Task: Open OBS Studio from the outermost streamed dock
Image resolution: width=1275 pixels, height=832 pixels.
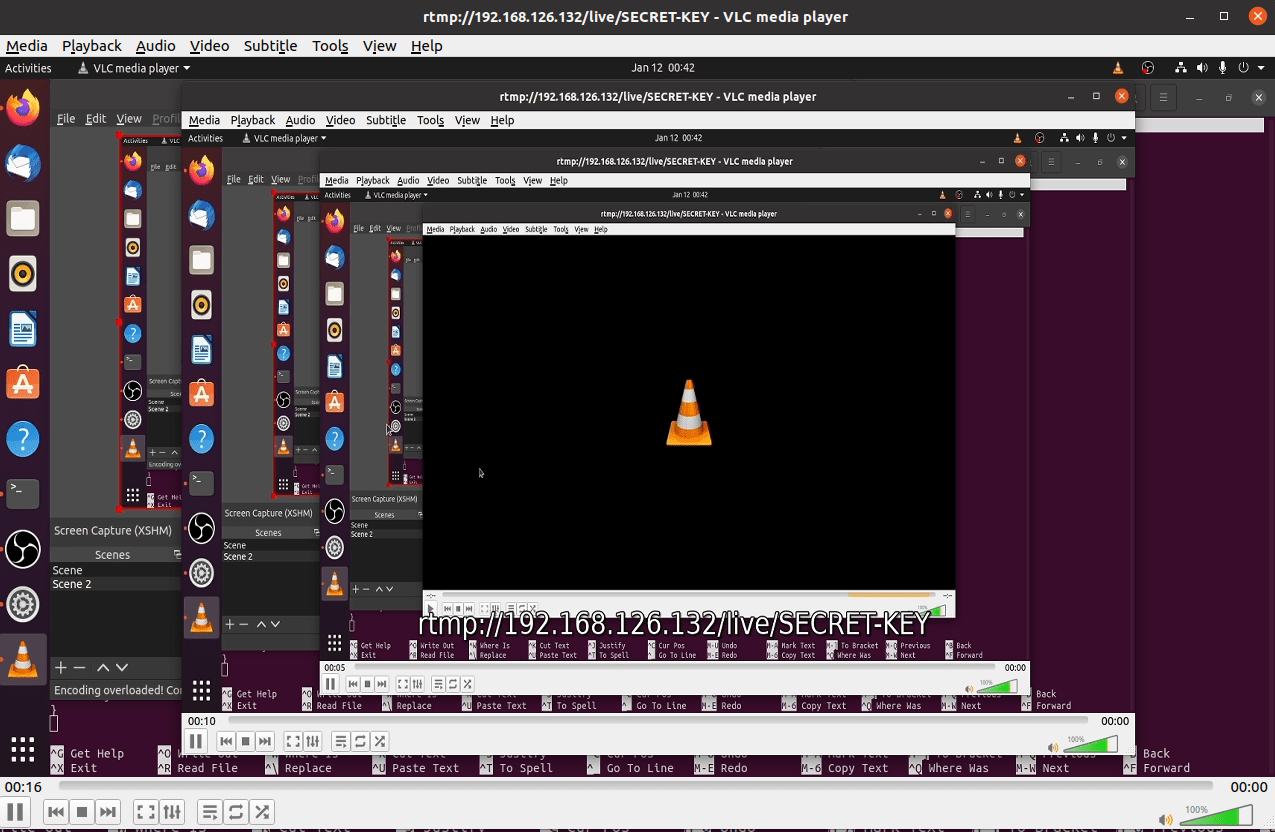Action: [x=23, y=548]
